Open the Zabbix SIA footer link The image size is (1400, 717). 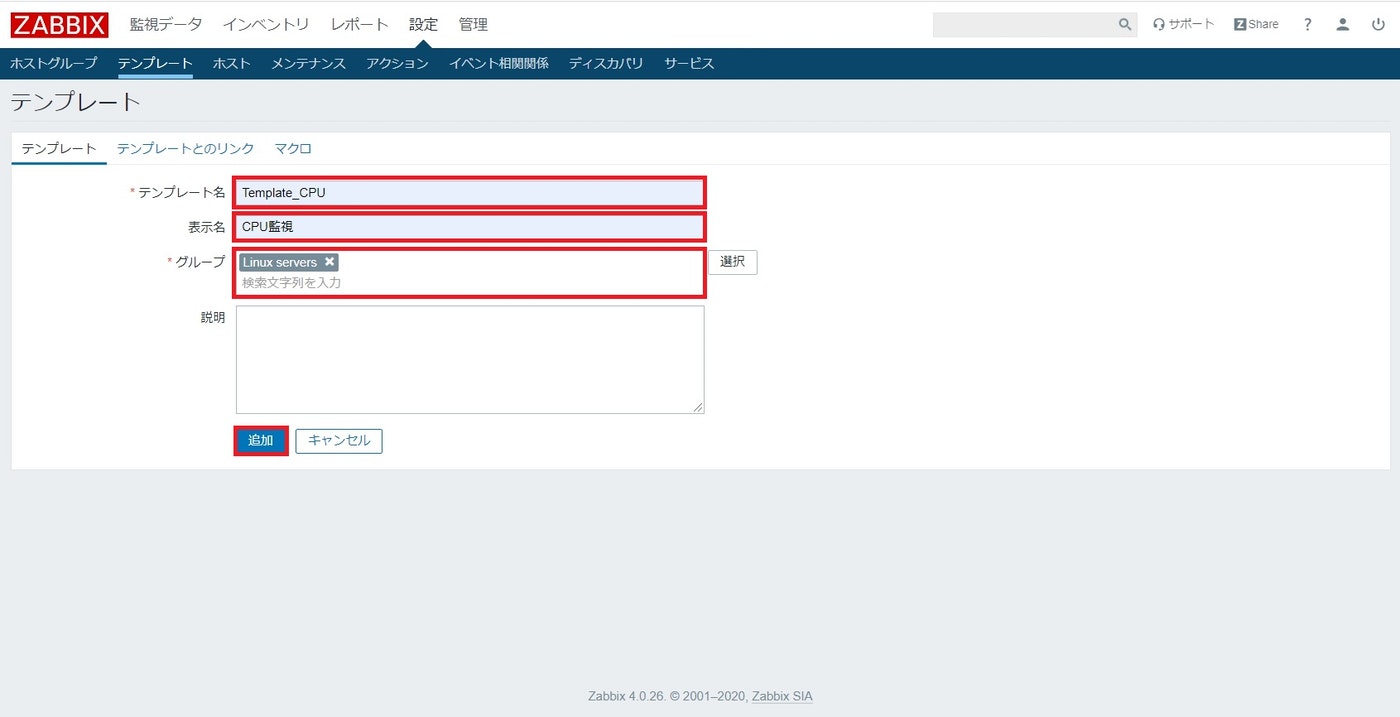click(x=781, y=695)
